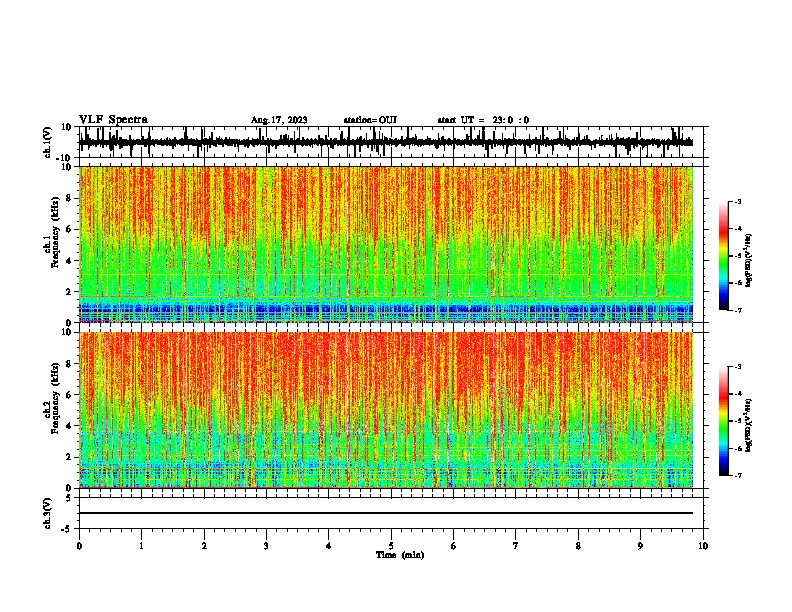This screenshot has width=792, height=612.
Task: Click the ch.1 spectrogram color scale bar
Action: 724,256
